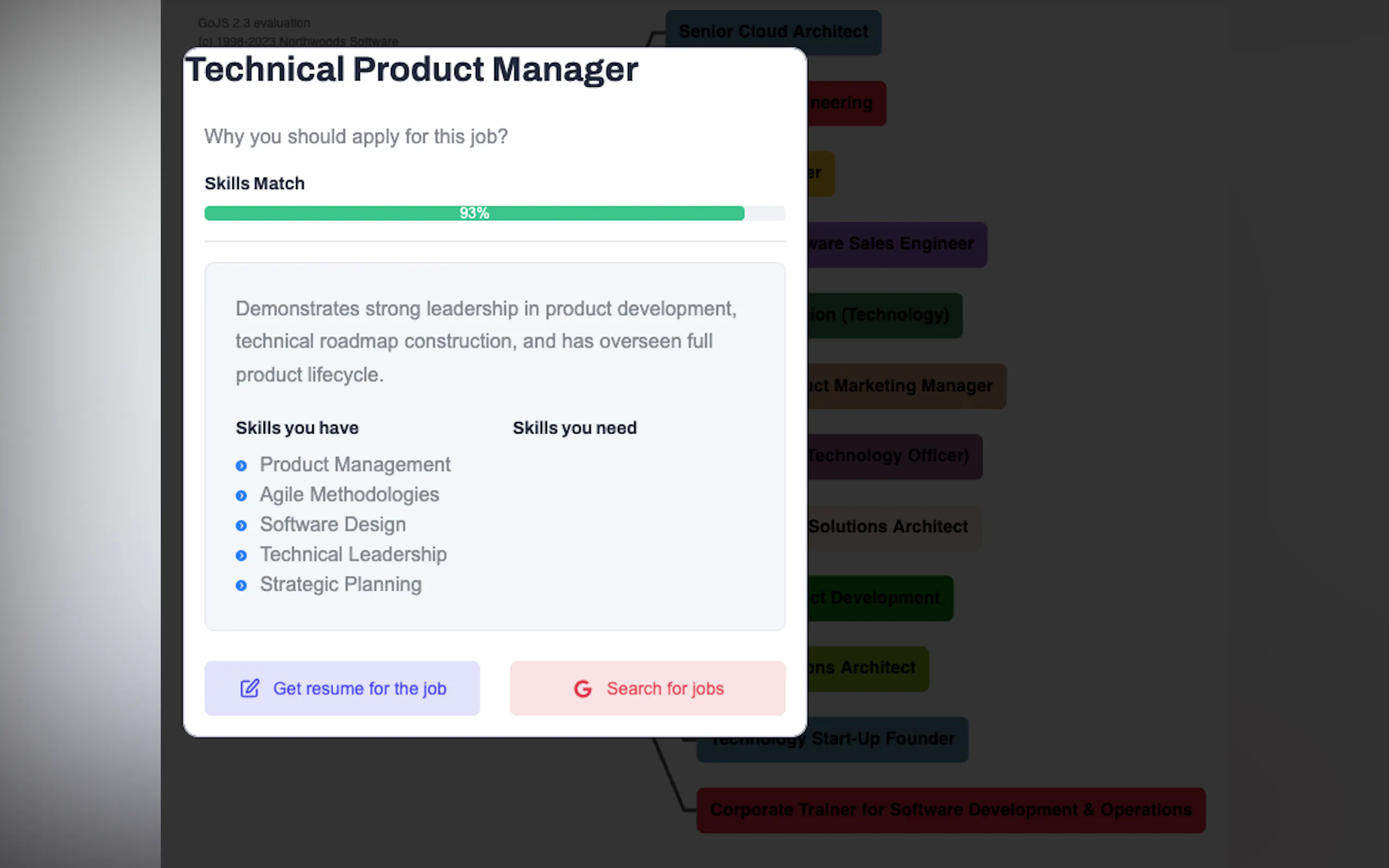Open the Corporate Trainer career node
Image resolution: width=1389 pixels, height=868 pixels.
click(x=950, y=810)
